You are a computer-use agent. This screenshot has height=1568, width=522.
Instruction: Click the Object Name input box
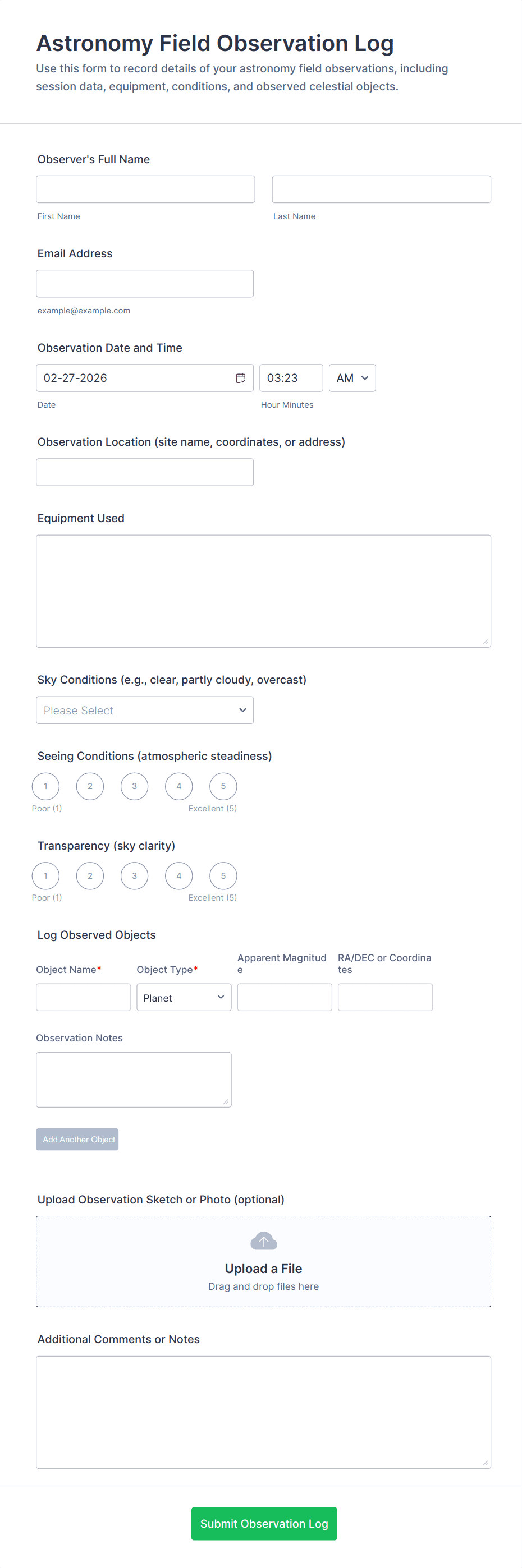[x=84, y=997]
